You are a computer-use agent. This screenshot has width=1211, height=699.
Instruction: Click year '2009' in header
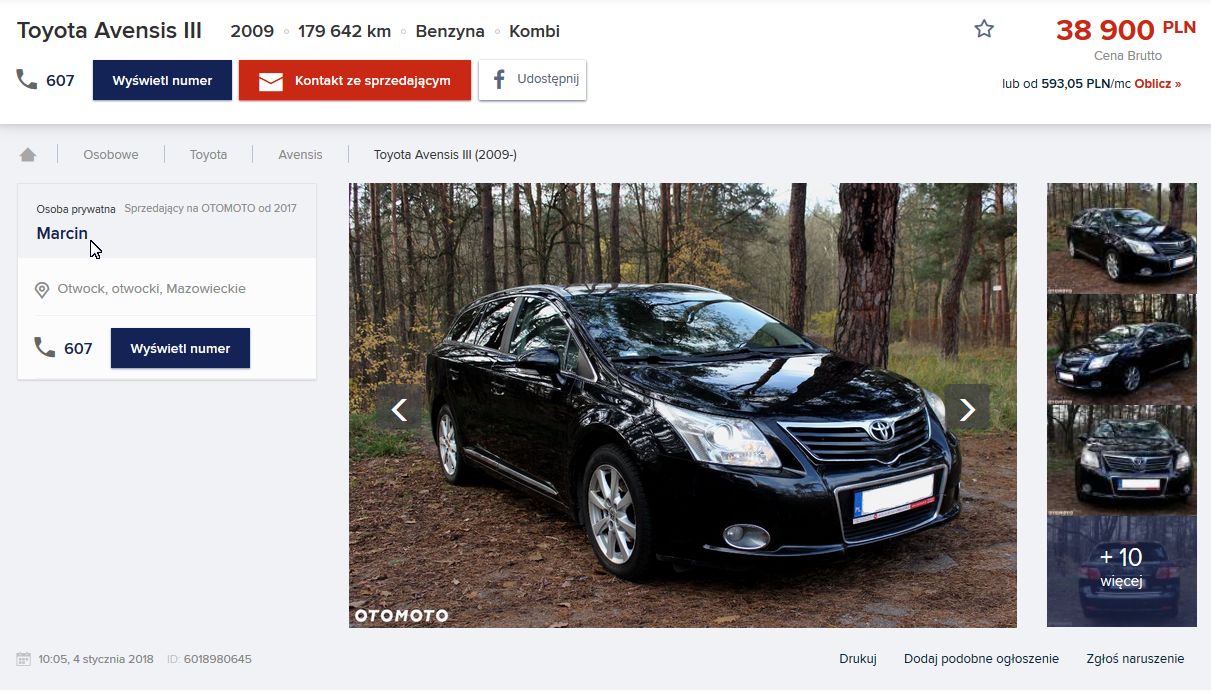click(x=252, y=31)
